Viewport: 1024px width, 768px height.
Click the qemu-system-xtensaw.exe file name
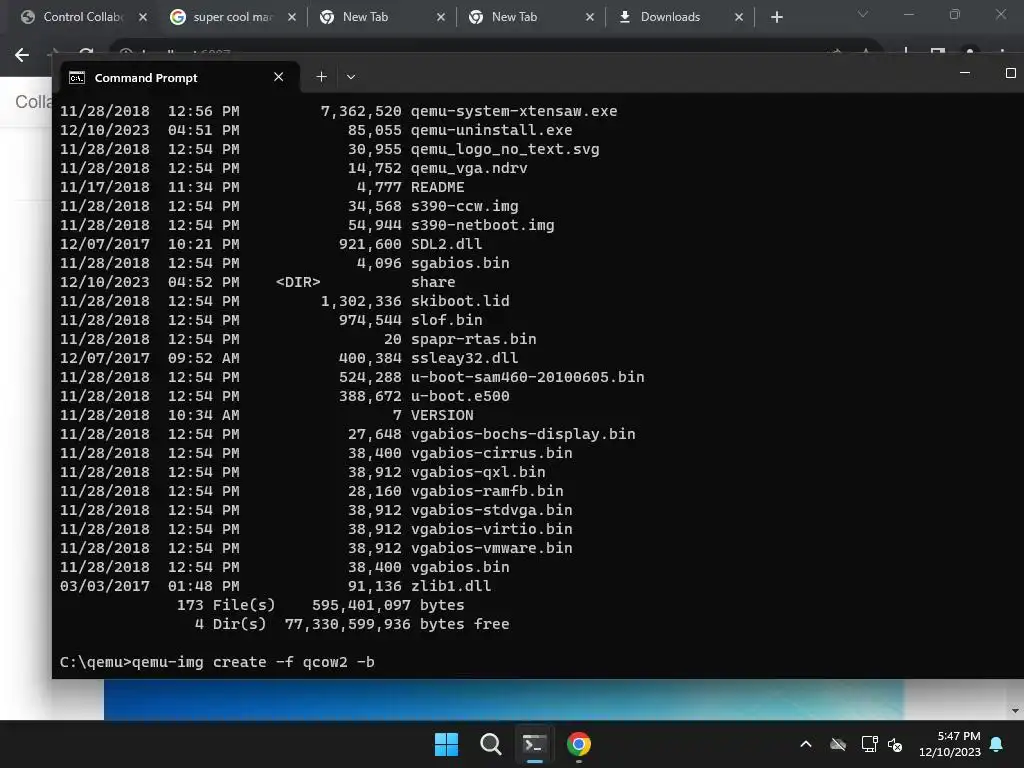(x=514, y=111)
